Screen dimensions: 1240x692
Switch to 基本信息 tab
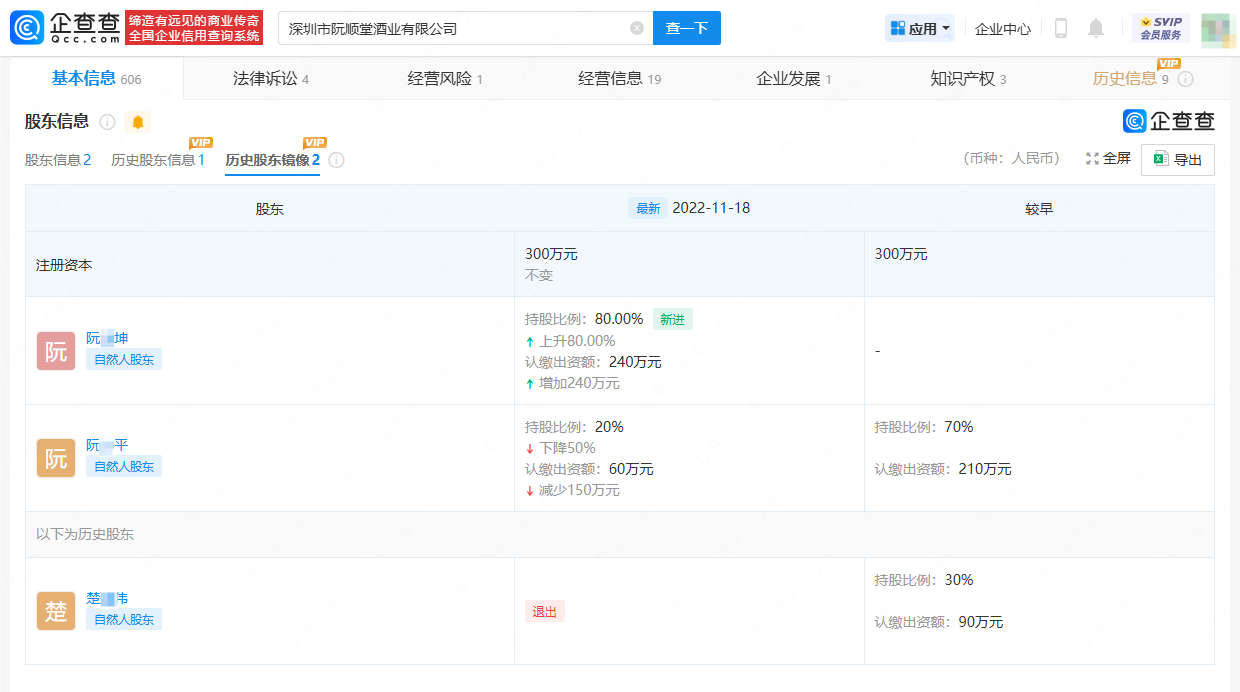point(97,79)
